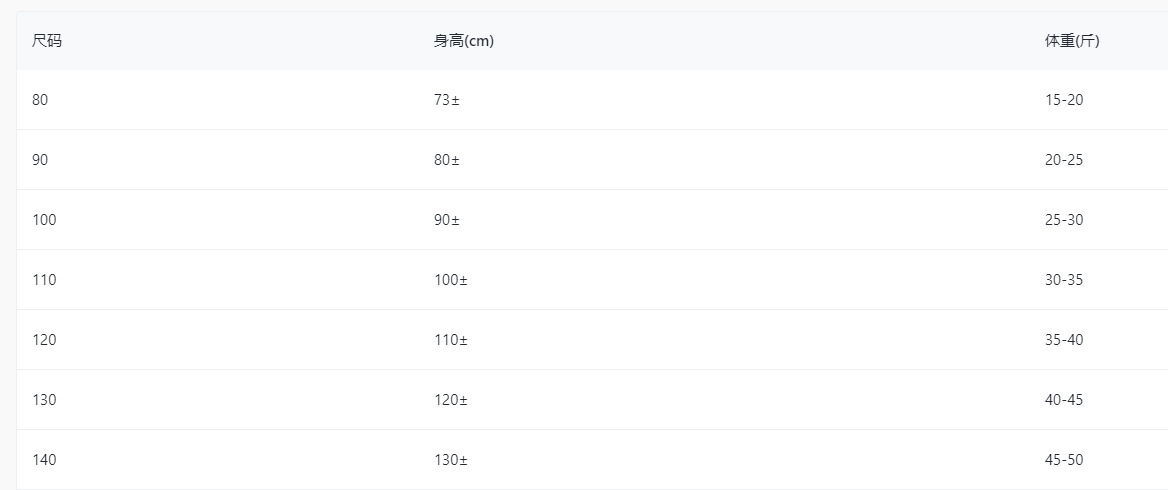Click weight range 35-40
The height and width of the screenshot is (490, 1168).
click(1064, 340)
